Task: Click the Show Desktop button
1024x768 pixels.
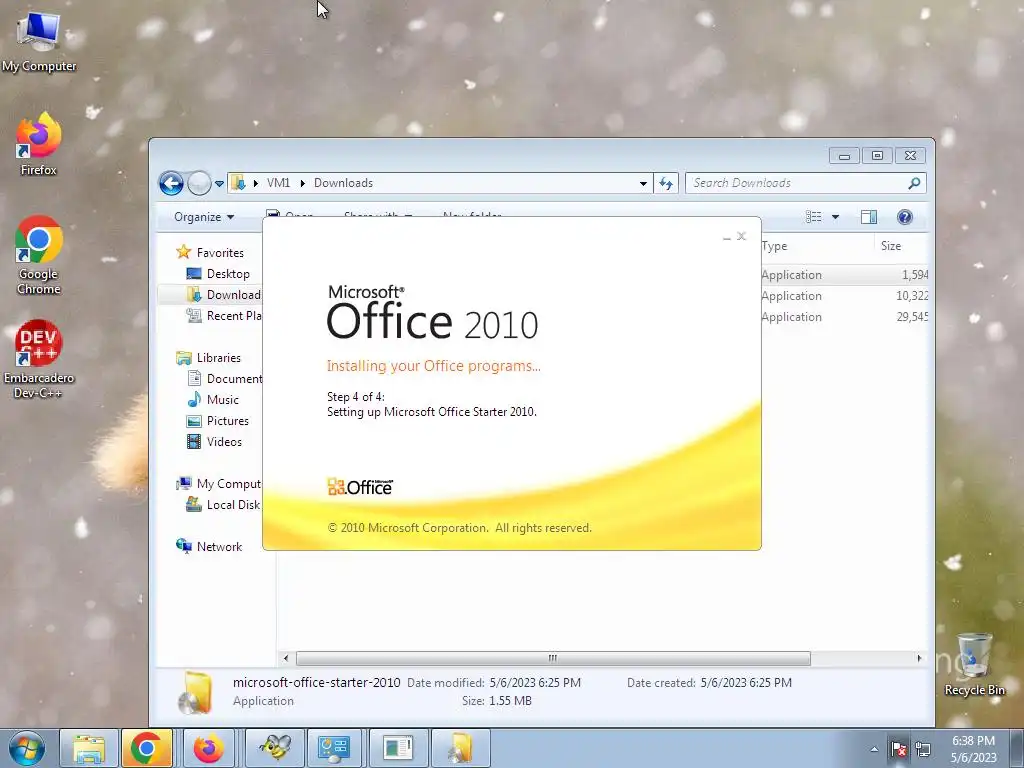Action: (1016, 748)
